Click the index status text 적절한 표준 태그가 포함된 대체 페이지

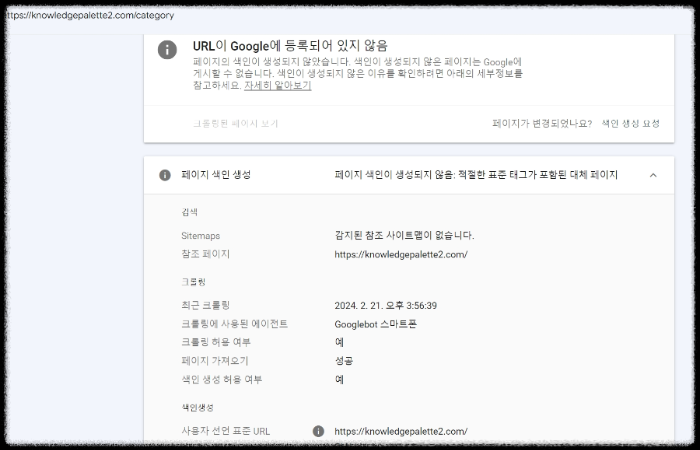[538, 175]
